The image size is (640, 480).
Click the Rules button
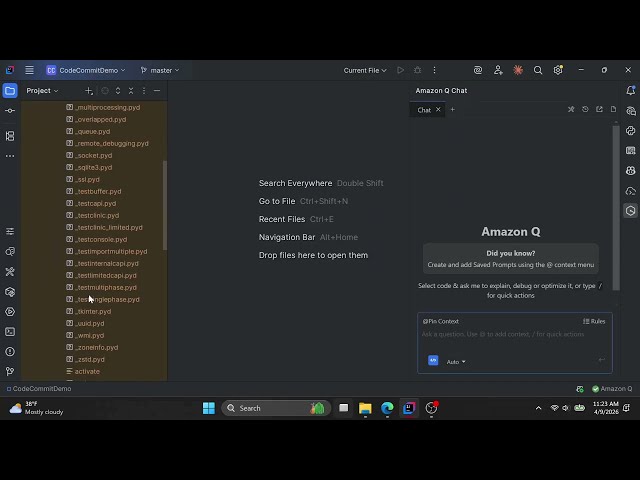[x=594, y=321]
